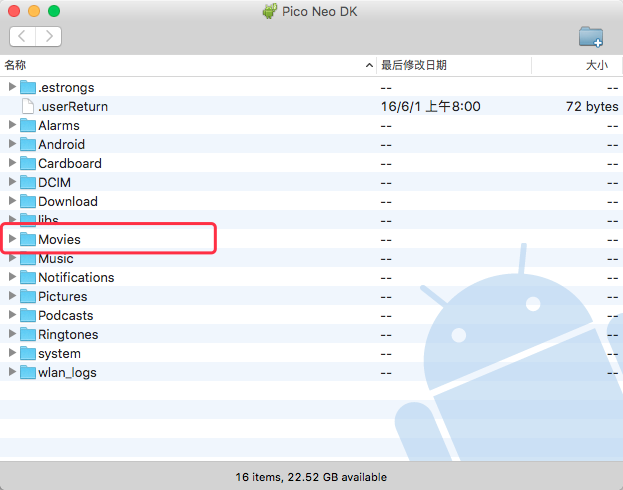
Task: Sort by the 大小 column header
Action: point(594,65)
